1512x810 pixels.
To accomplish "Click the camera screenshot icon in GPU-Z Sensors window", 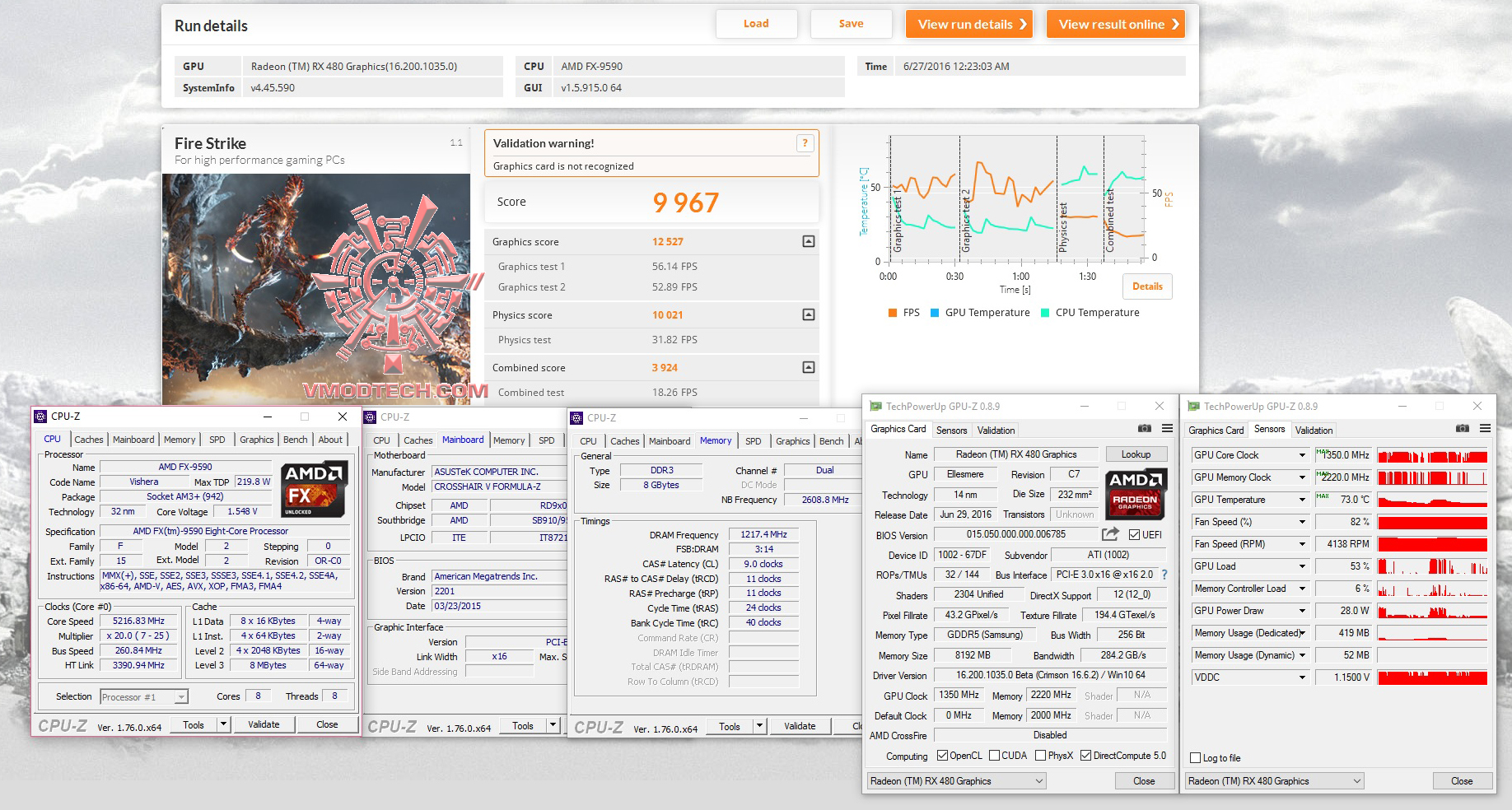I will 1463,429.
